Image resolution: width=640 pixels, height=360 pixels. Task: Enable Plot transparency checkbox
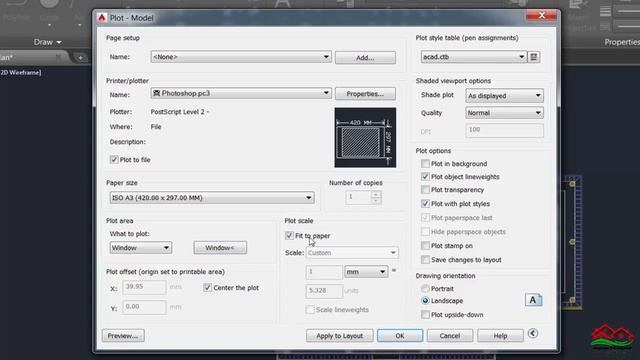pos(425,190)
